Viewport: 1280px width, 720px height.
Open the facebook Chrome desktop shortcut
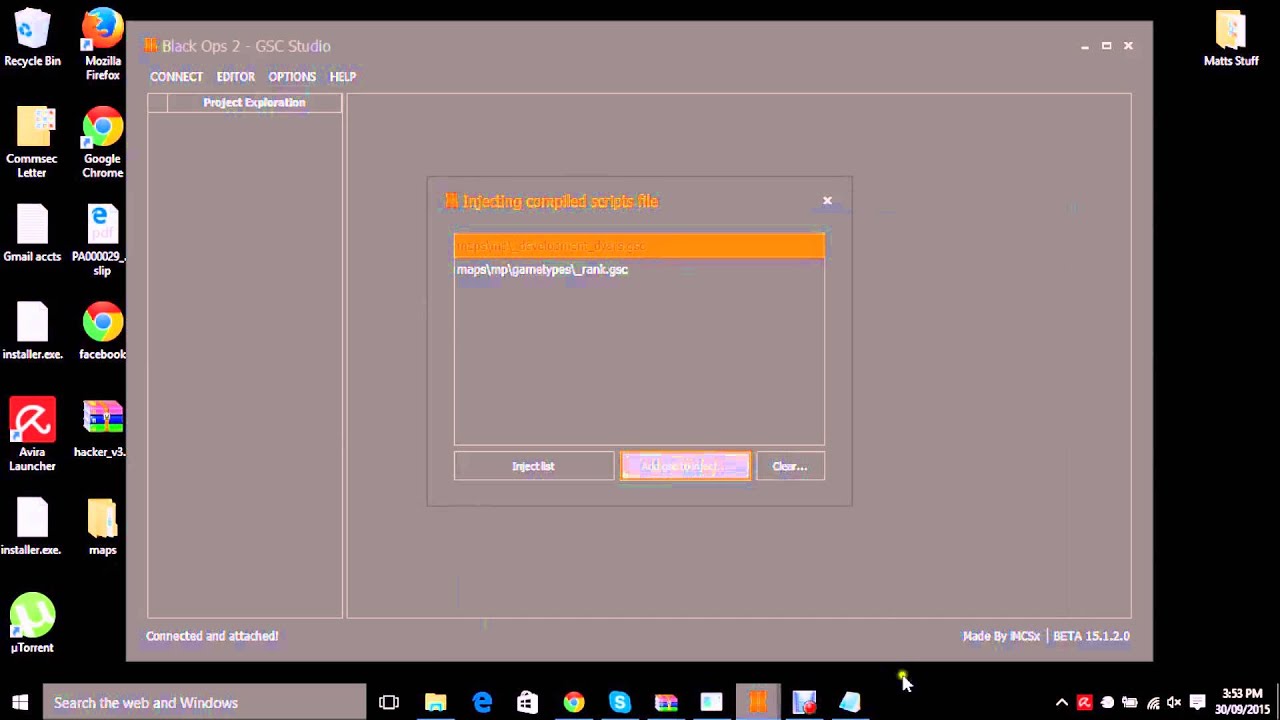[x=103, y=331]
